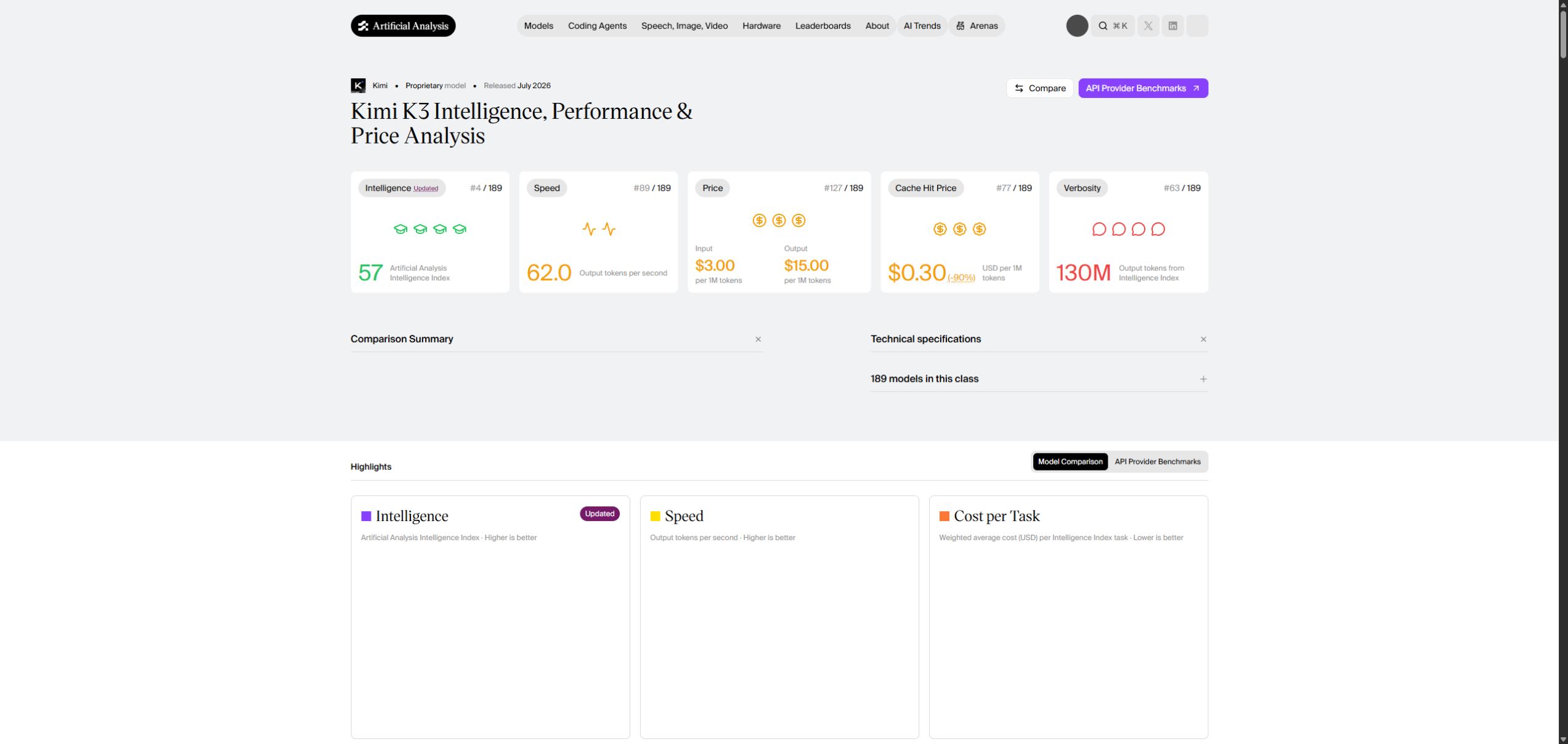
Task: Open the Artificial Analysis home logo
Action: pyautogui.click(x=403, y=26)
